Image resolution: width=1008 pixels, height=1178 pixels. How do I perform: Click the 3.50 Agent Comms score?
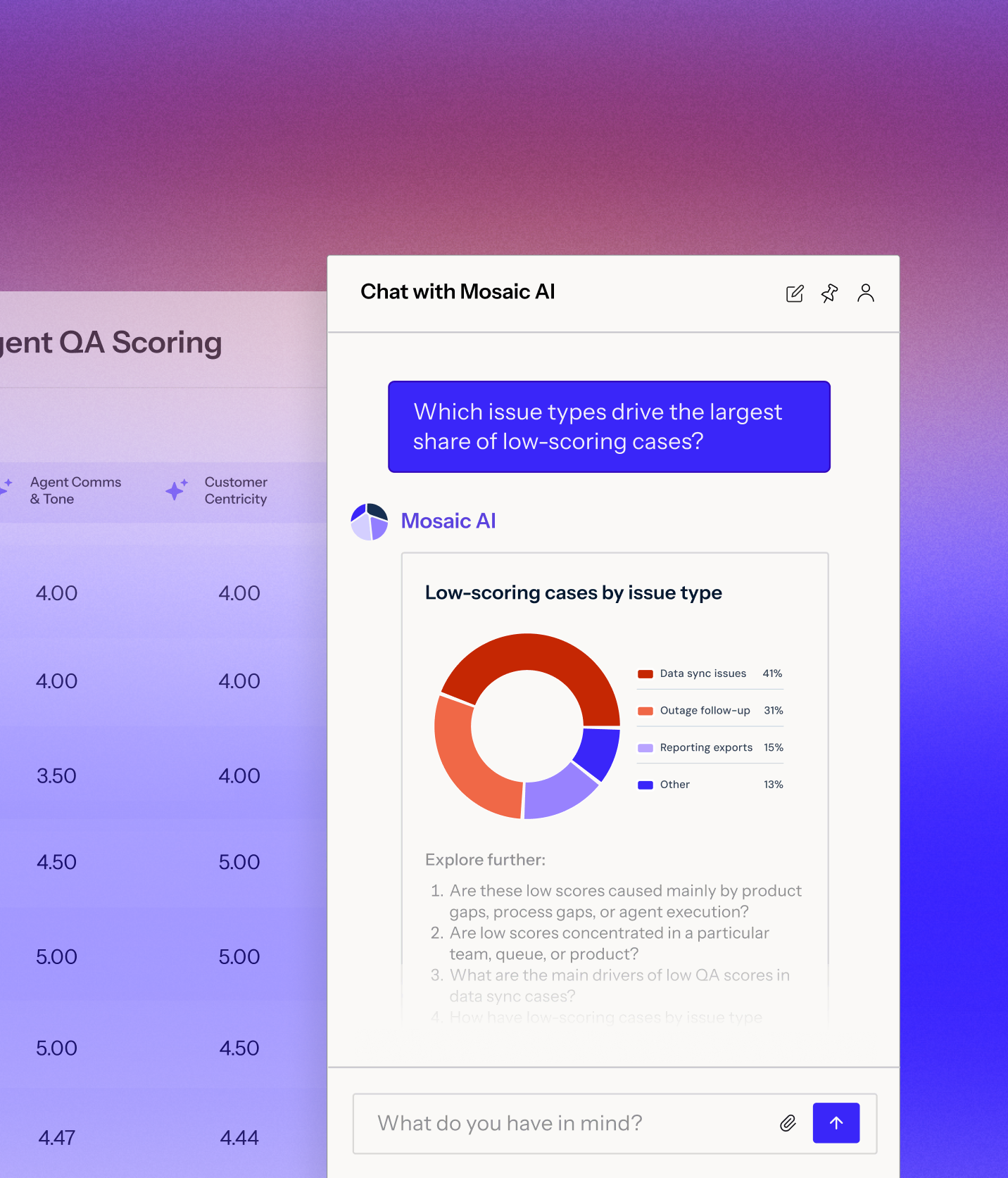[x=56, y=776]
